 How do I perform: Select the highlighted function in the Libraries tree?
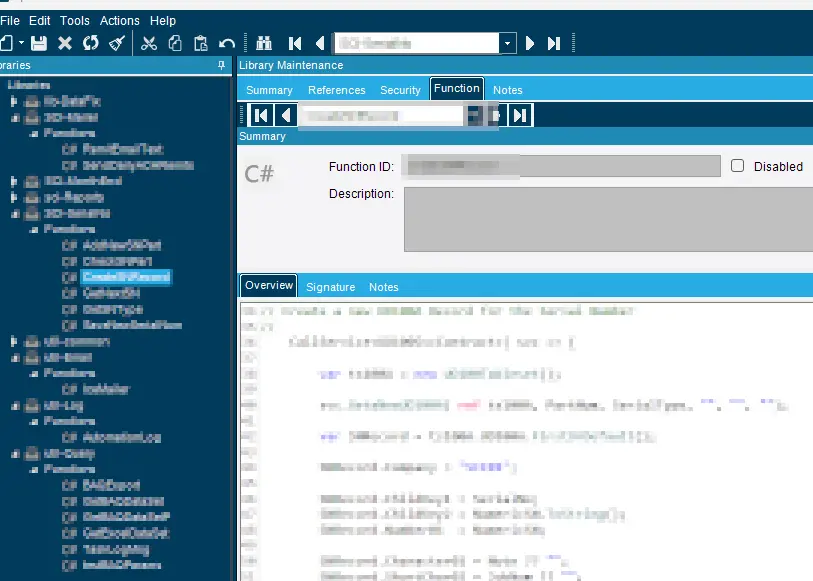126,277
